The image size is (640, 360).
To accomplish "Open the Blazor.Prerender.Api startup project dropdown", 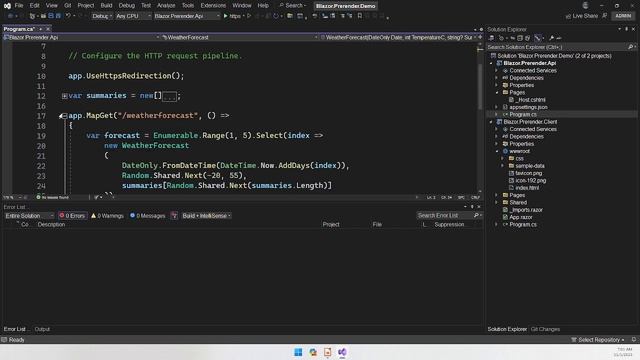I will pyautogui.click(x=187, y=16).
